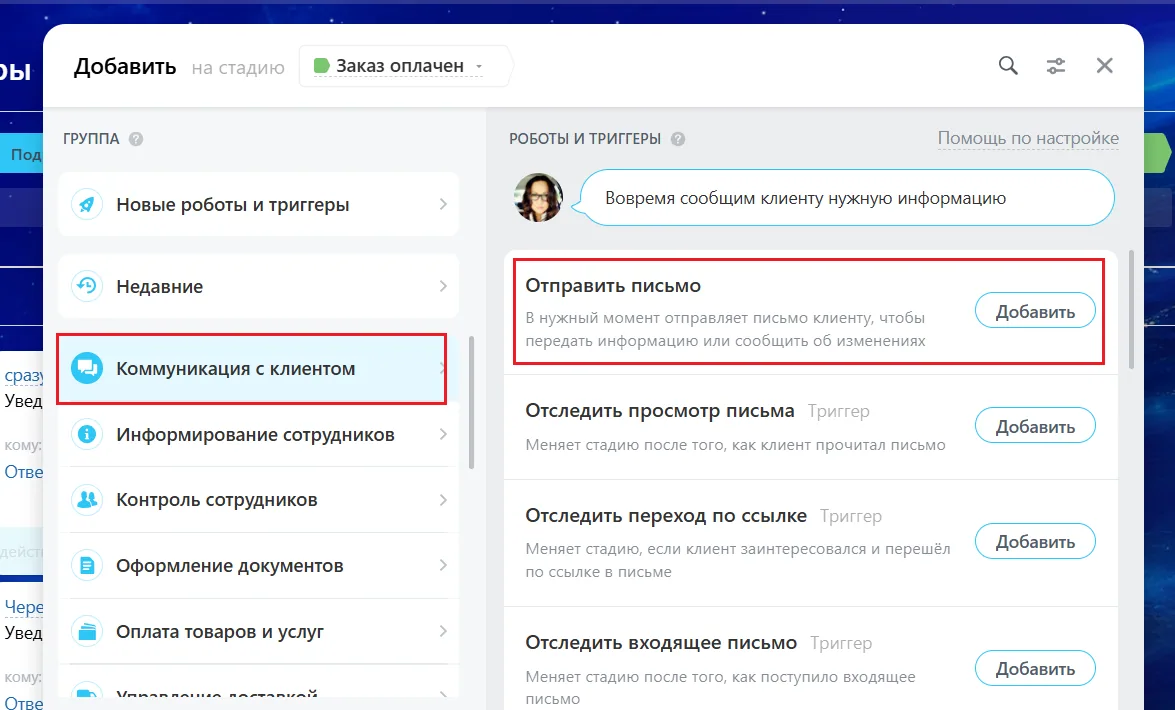Click the help question mark near ГРУППА

[136, 139]
